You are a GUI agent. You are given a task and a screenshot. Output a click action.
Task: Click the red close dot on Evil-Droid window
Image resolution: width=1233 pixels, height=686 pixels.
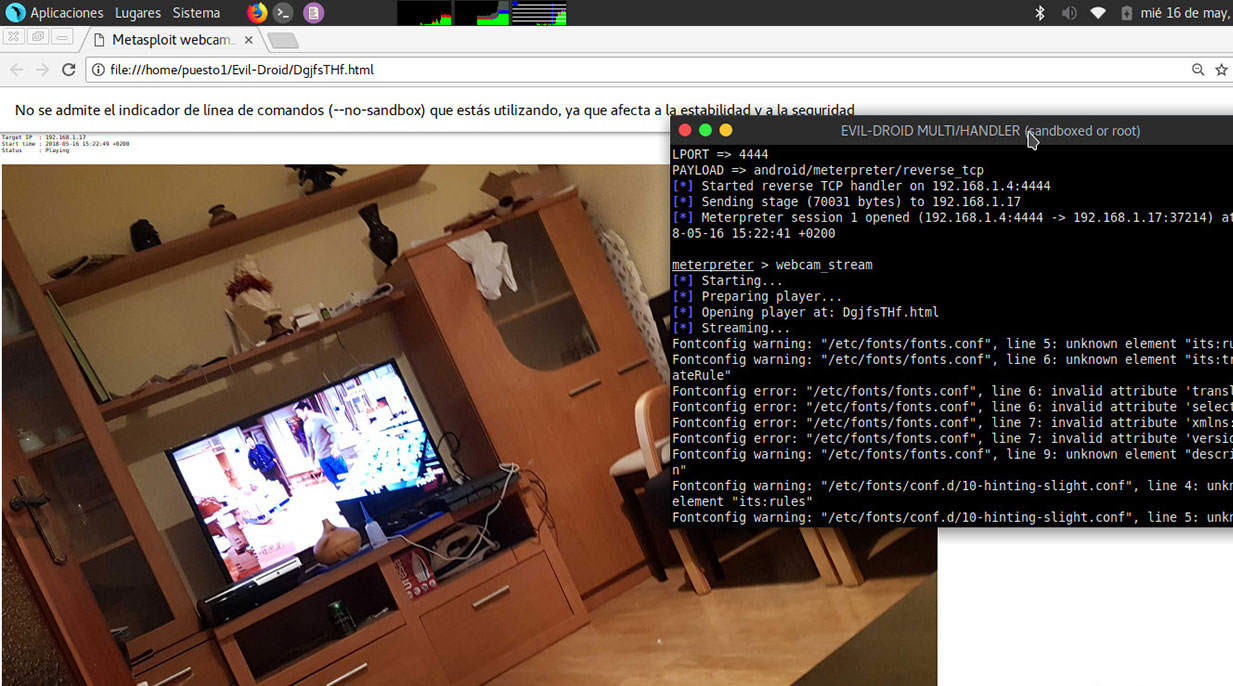[685, 130]
